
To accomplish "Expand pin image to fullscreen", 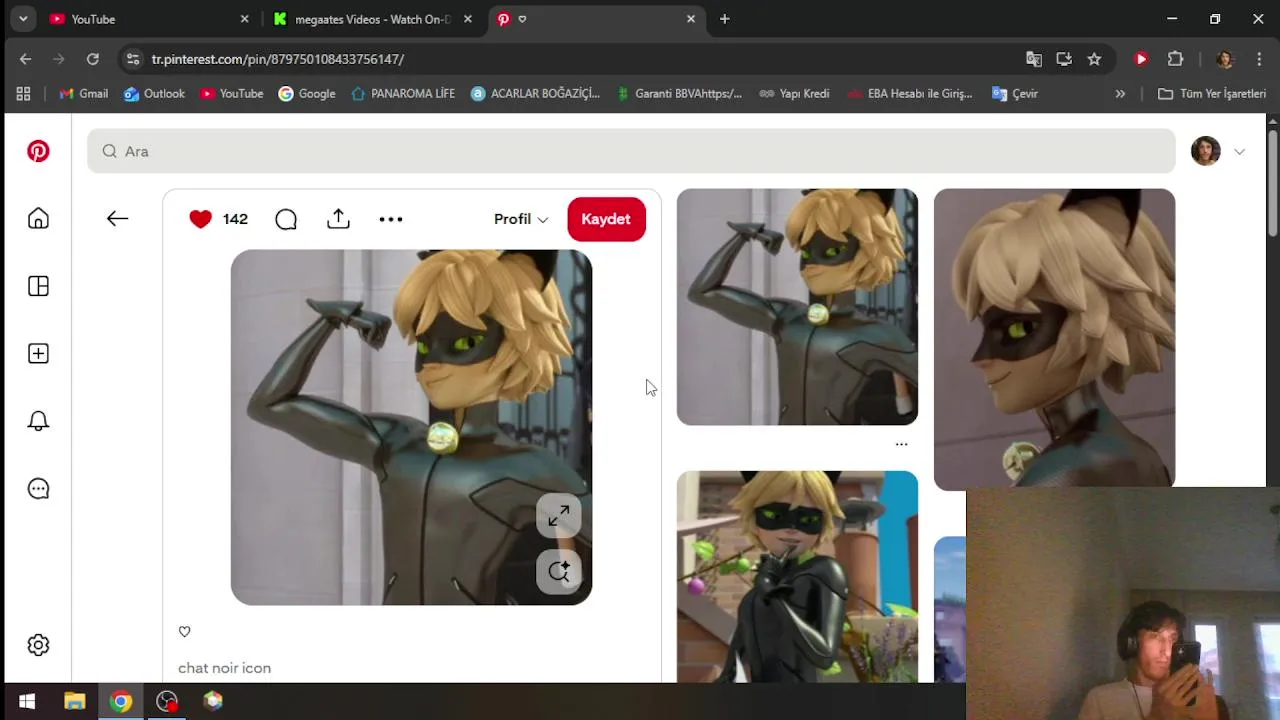I will [x=559, y=516].
